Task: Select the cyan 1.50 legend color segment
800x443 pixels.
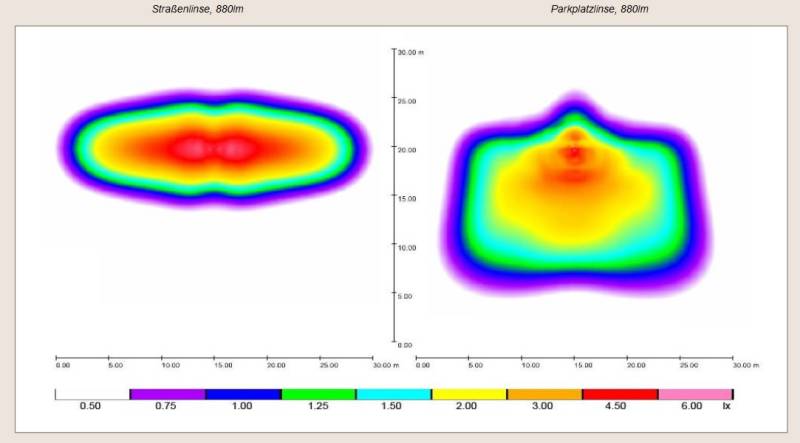Action: (393, 394)
